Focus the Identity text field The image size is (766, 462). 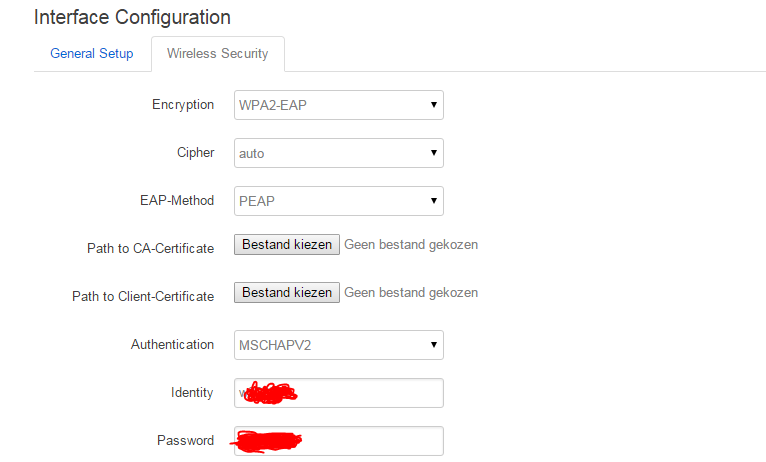point(368,393)
